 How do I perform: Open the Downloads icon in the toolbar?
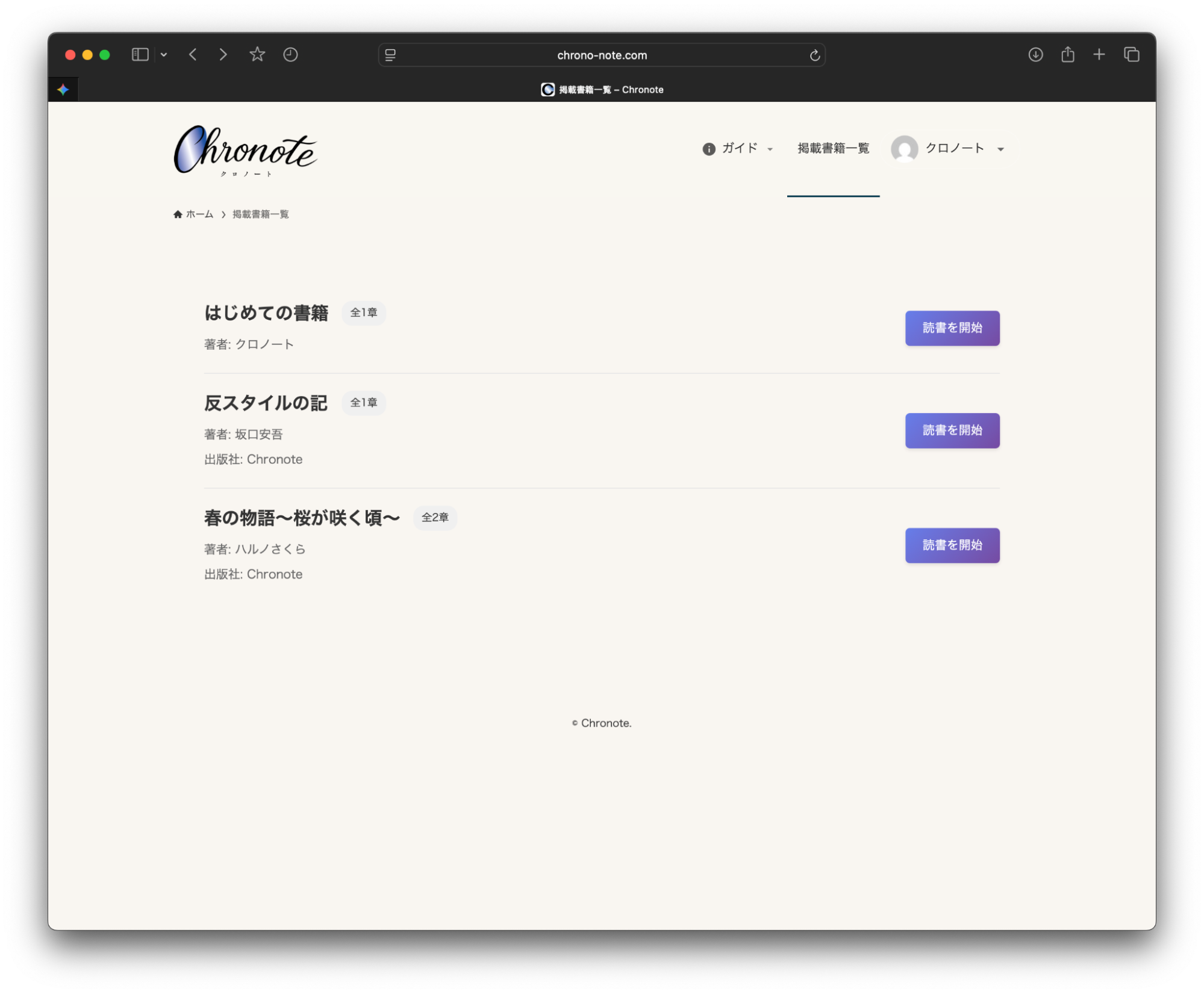[1035, 54]
